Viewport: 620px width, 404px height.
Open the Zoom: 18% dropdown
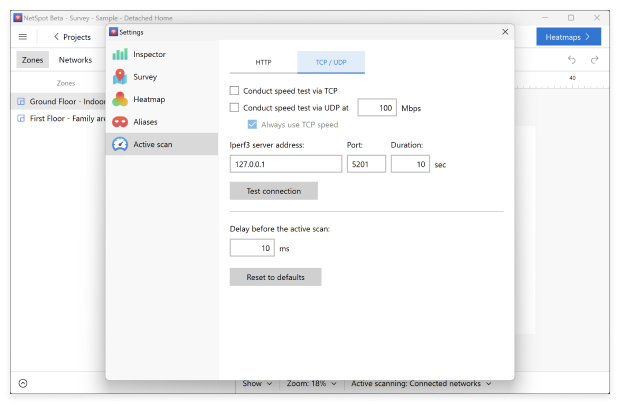(x=311, y=383)
